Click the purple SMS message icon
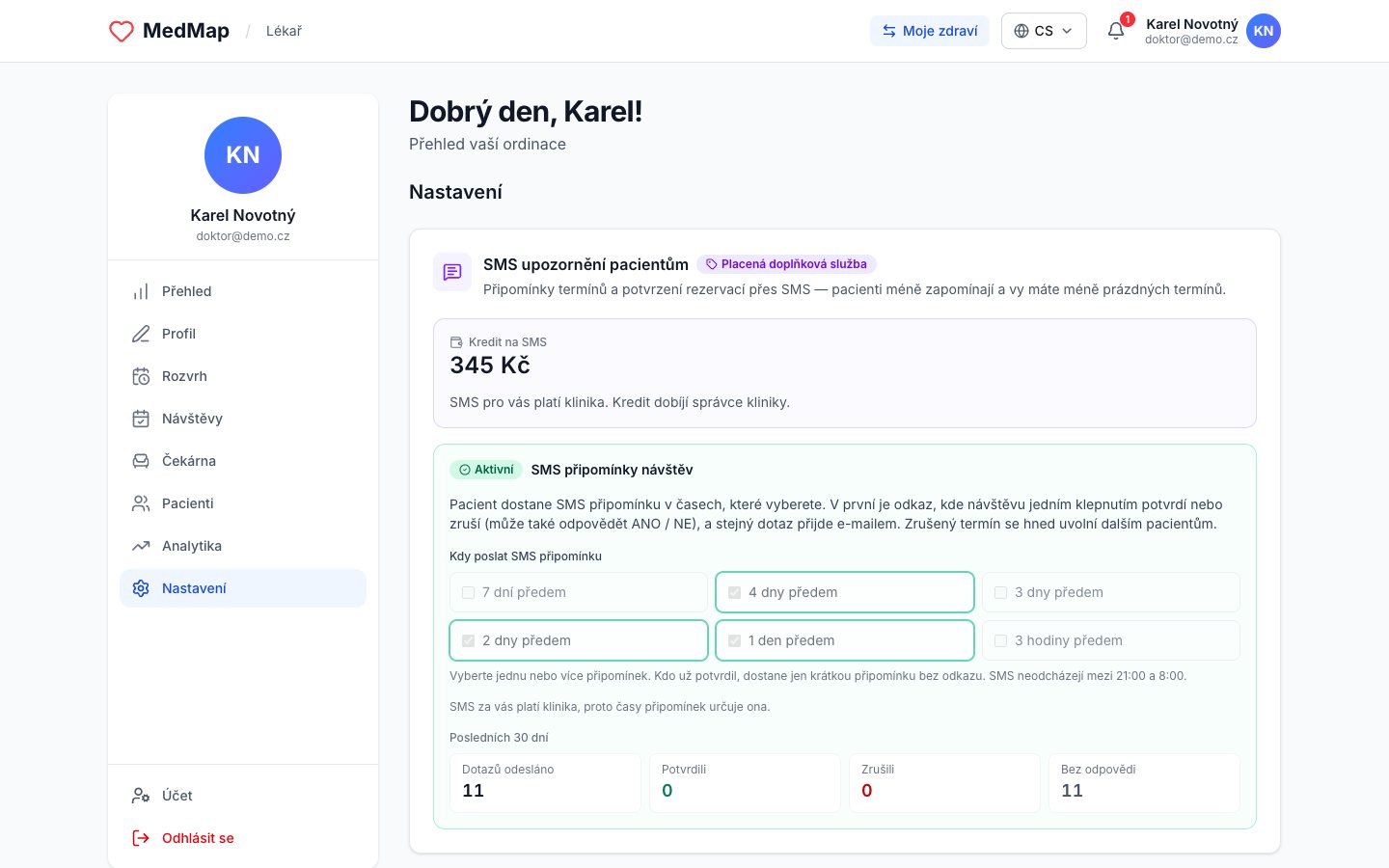Image resolution: width=1389 pixels, height=868 pixels. click(x=452, y=272)
